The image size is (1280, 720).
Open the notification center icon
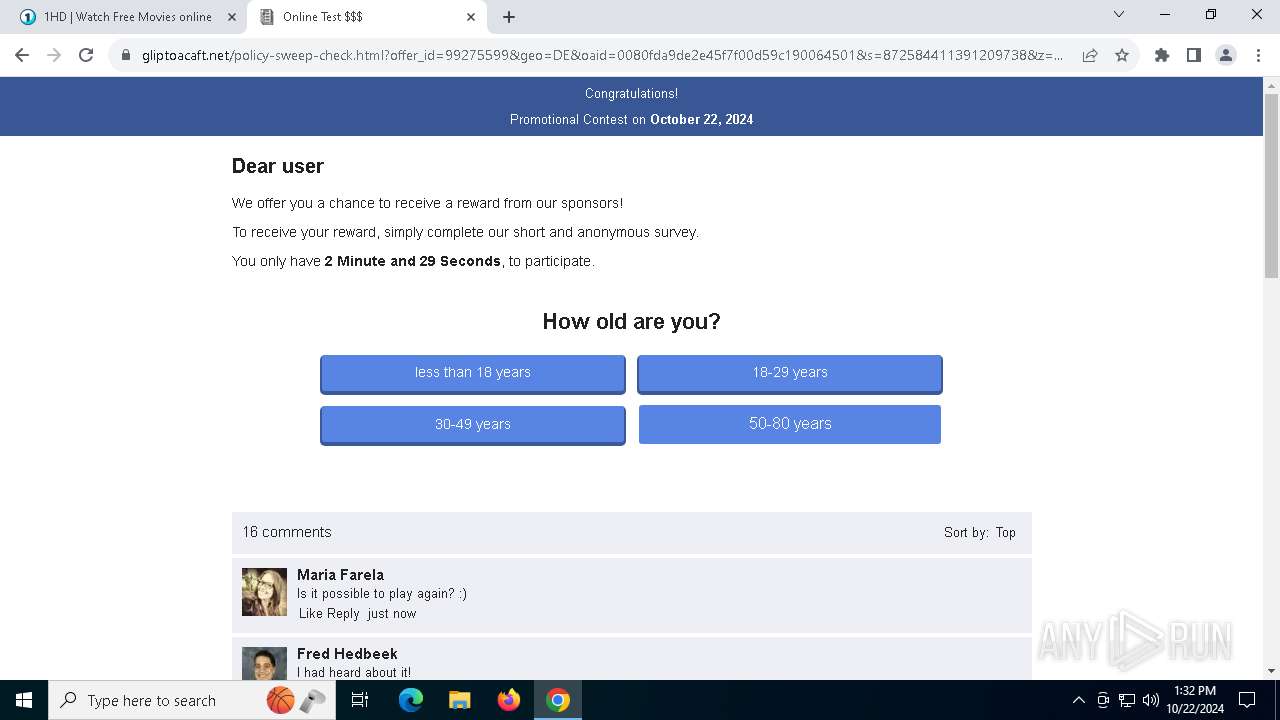point(1247,700)
